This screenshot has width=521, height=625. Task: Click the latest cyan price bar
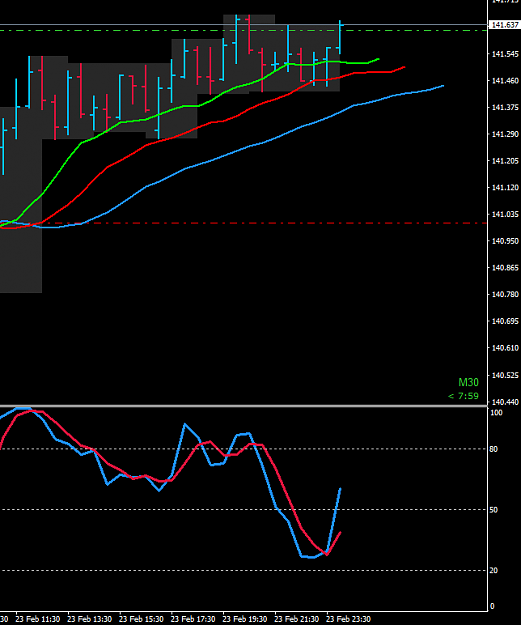tap(340, 37)
